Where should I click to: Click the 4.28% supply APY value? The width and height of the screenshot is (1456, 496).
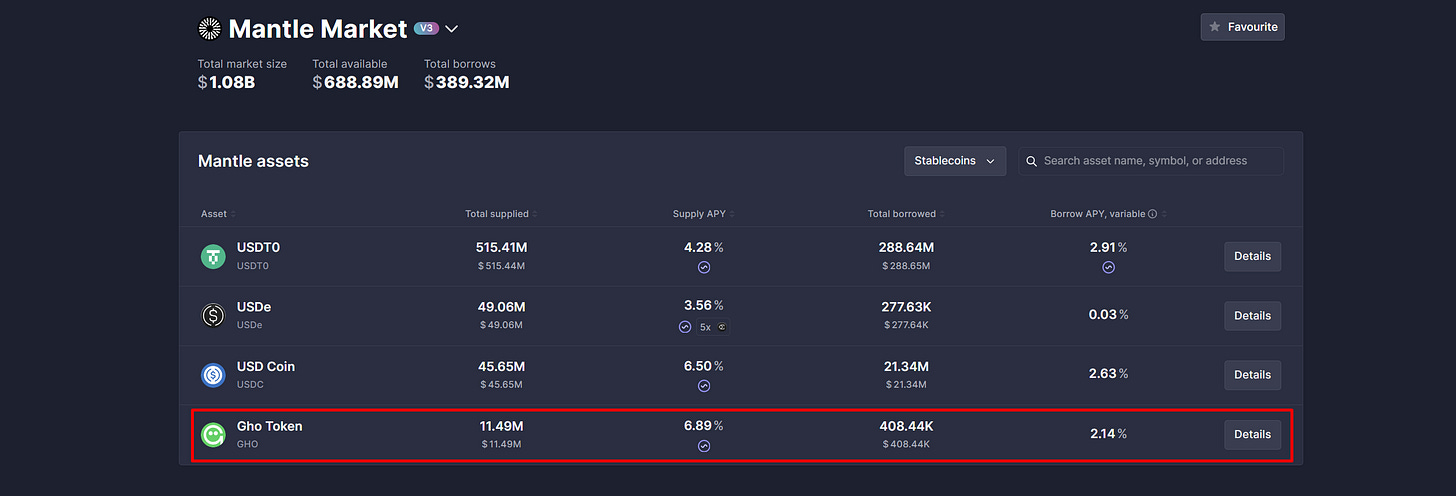pos(704,246)
